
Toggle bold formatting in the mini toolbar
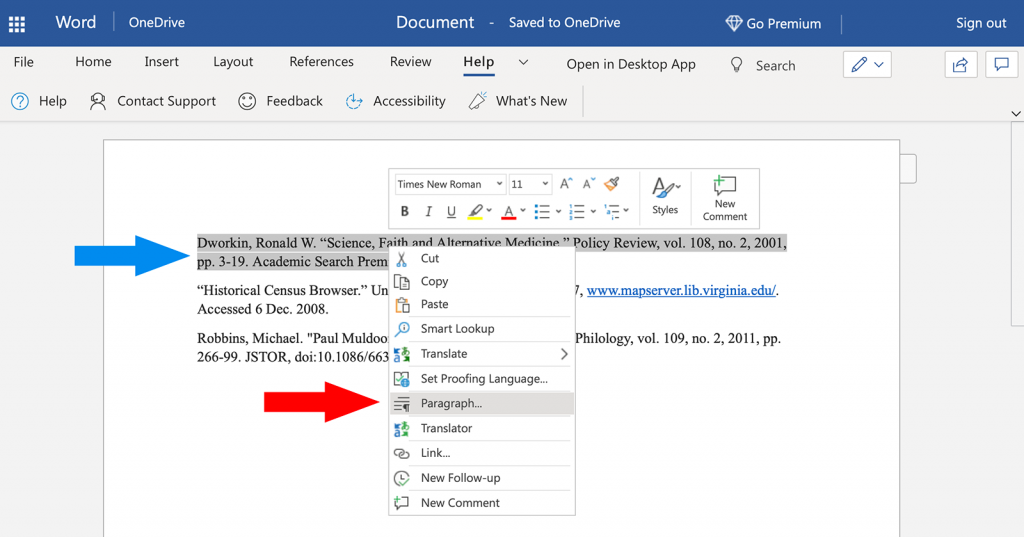(x=405, y=211)
